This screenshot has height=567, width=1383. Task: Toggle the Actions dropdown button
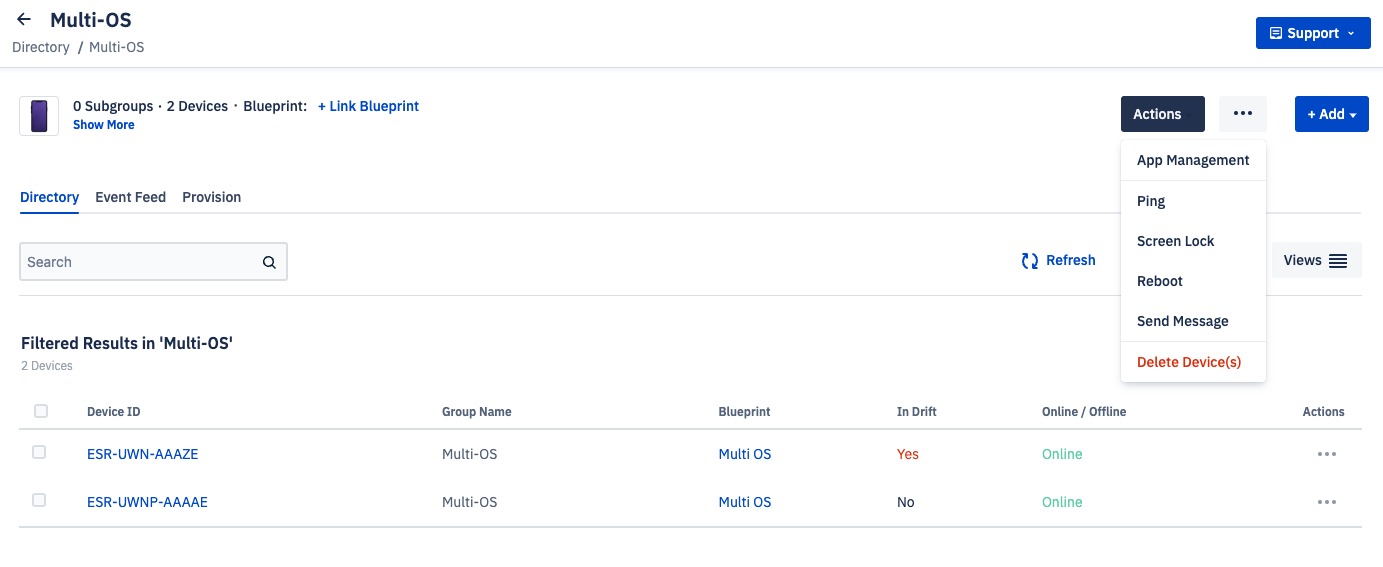tap(1163, 114)
